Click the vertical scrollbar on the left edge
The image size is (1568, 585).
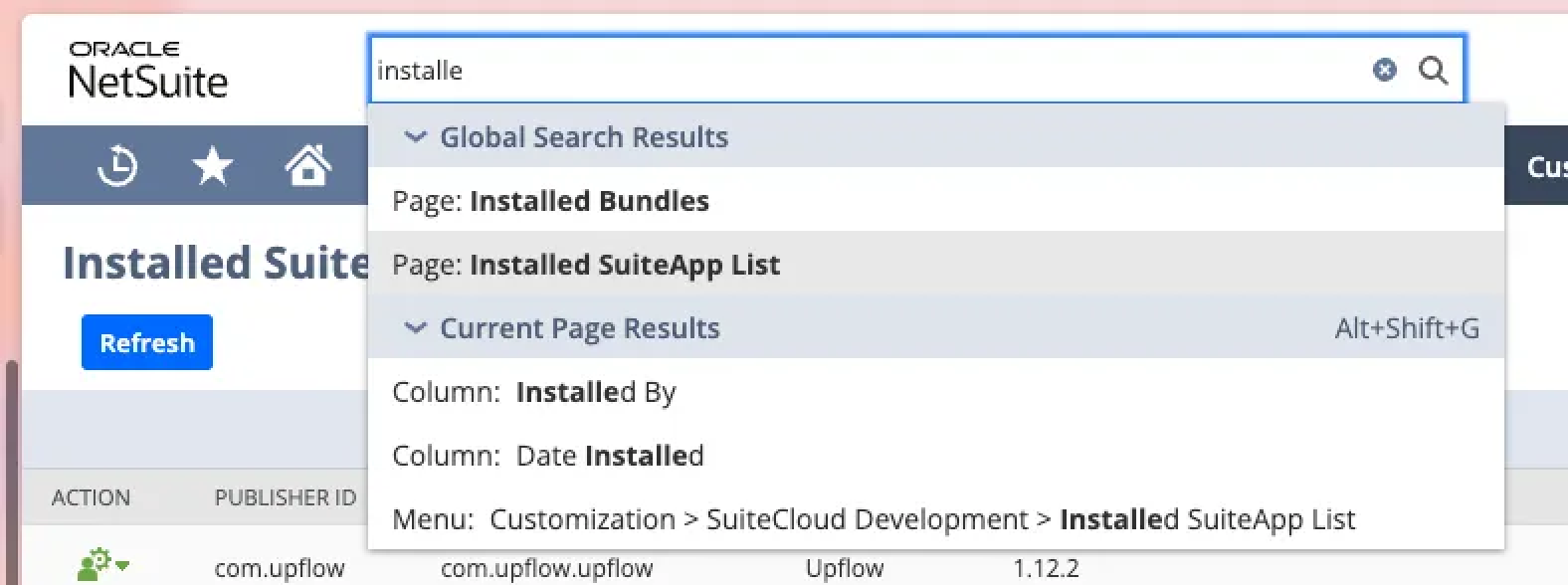[11, 468]
